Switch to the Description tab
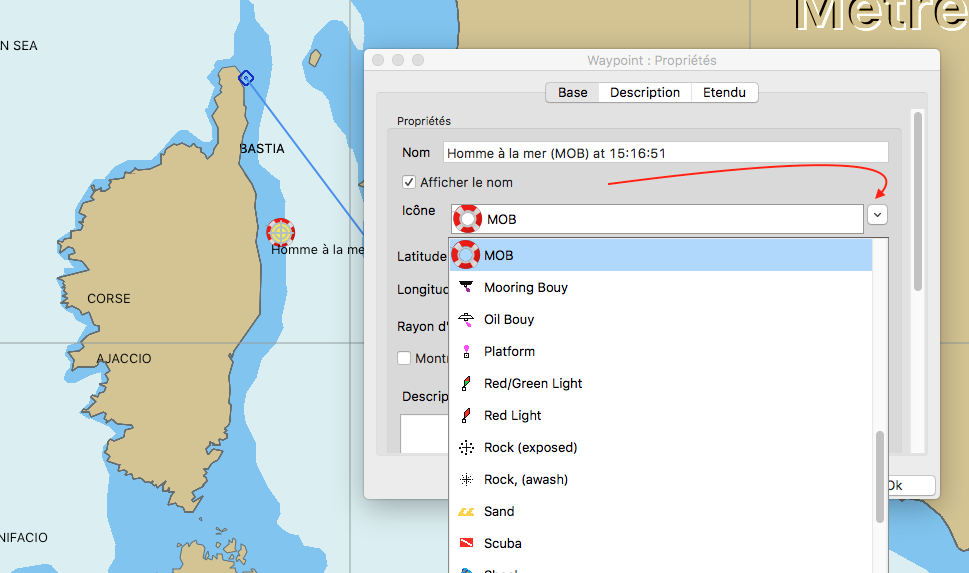969x573 pixels. tap(644, 92)
